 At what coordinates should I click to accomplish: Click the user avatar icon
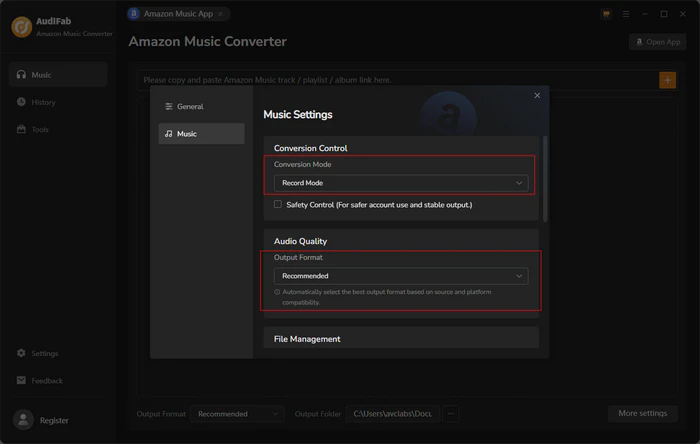[23, 420]
